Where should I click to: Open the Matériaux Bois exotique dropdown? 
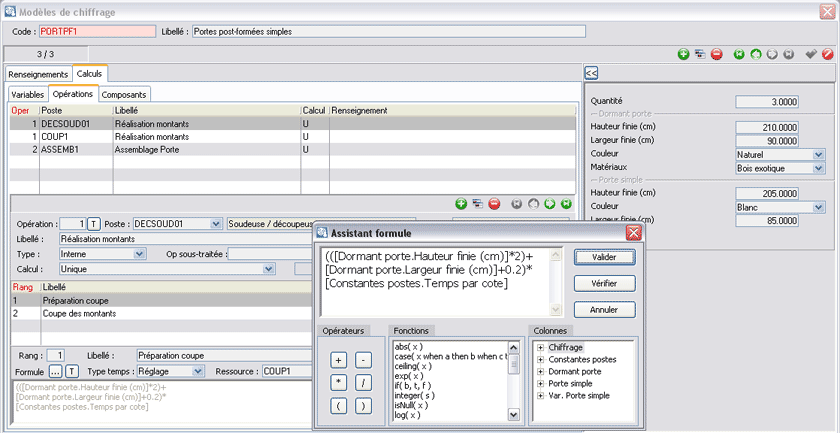point(818,168)
